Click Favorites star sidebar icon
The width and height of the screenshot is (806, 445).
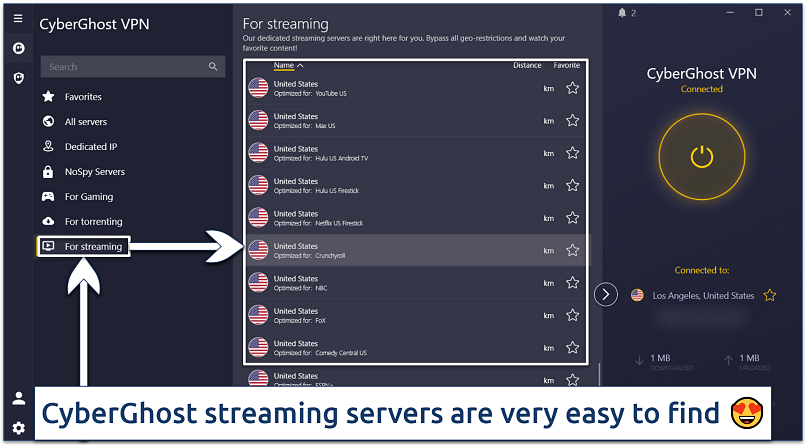click(48, 96)
